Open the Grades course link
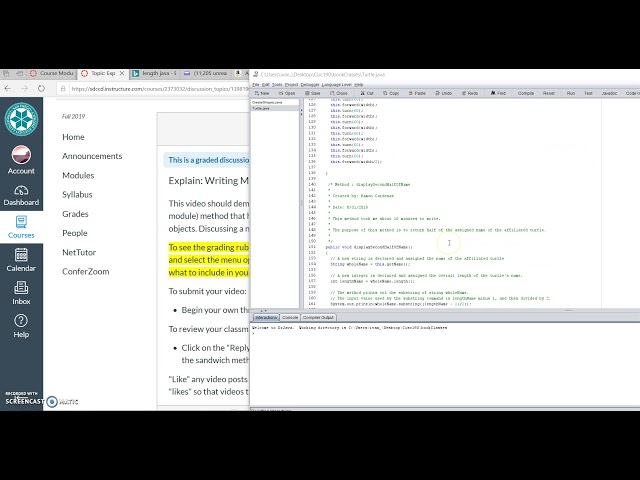 75,213
